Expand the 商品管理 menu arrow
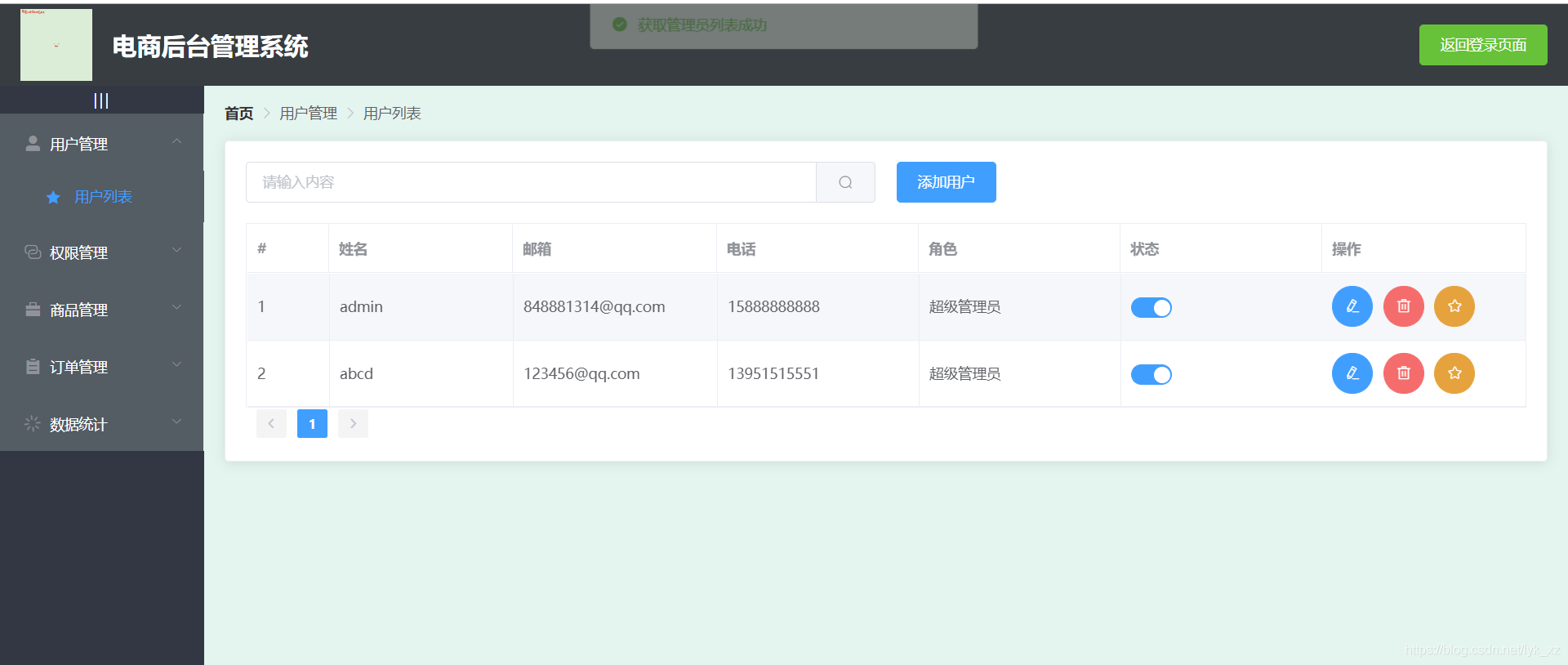Image resolution: width=1568 pixels, height=665 pixels. 176,308
